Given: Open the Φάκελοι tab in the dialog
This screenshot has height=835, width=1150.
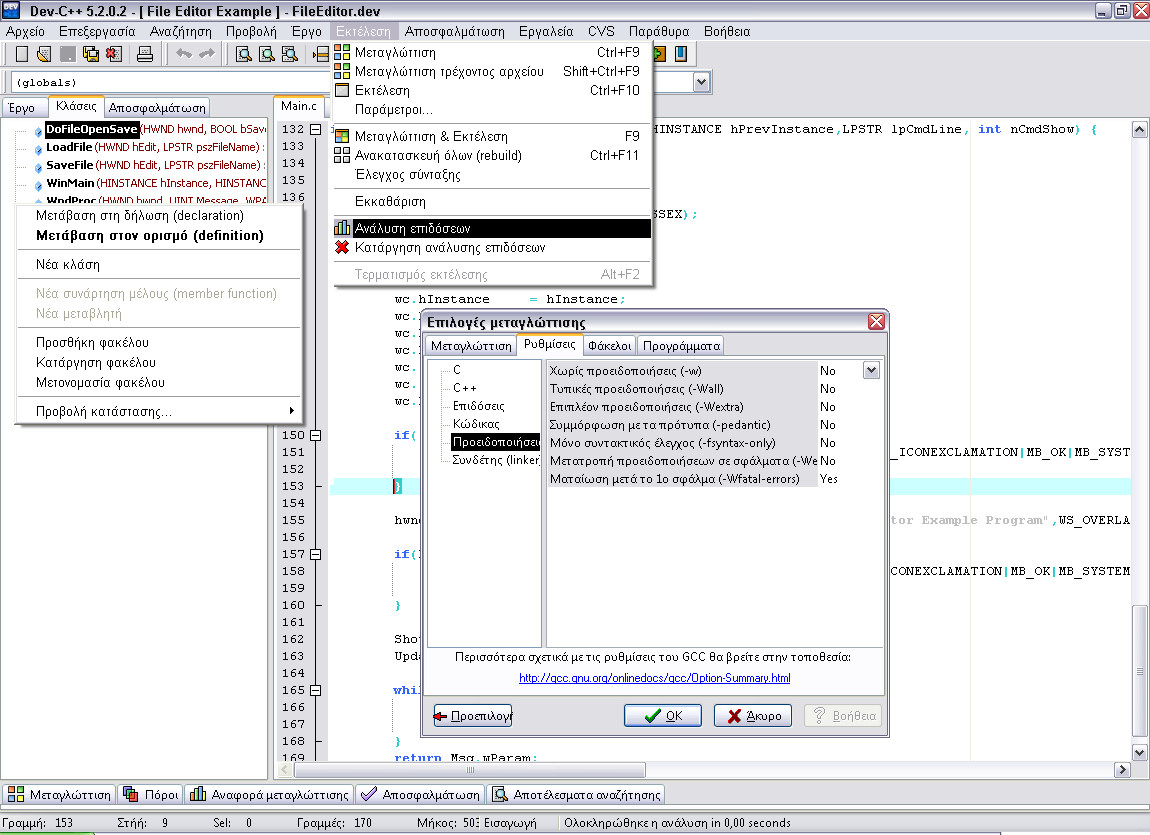Looking at the screenshot, I should coord(609,346).
